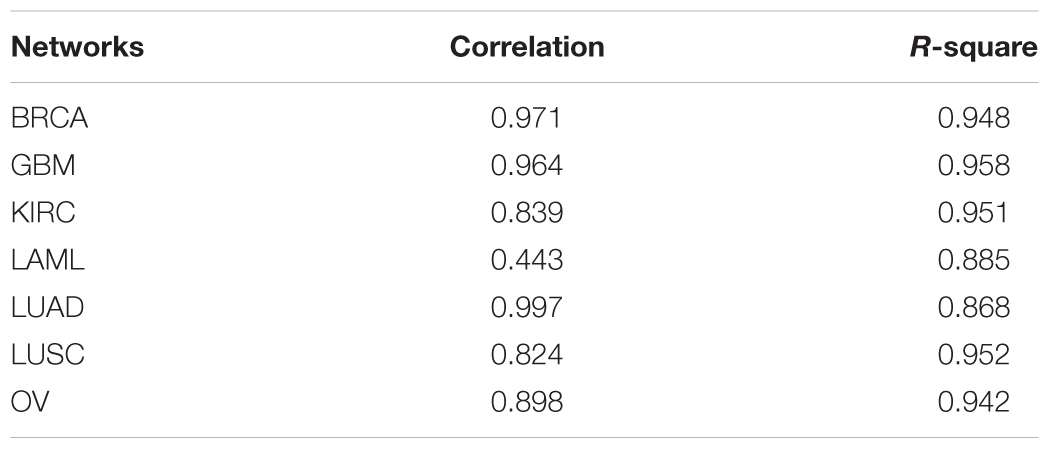Select the LUAD row label
Viewport: 1050px width, 449px height.
pos(48,307)
